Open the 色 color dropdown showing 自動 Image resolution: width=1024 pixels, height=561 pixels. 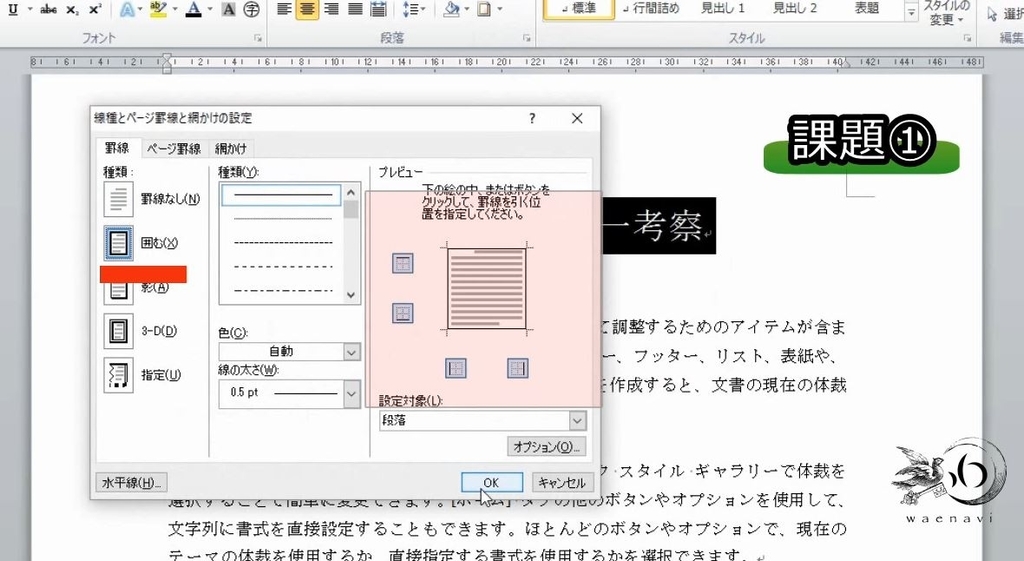tap(289, 352)
